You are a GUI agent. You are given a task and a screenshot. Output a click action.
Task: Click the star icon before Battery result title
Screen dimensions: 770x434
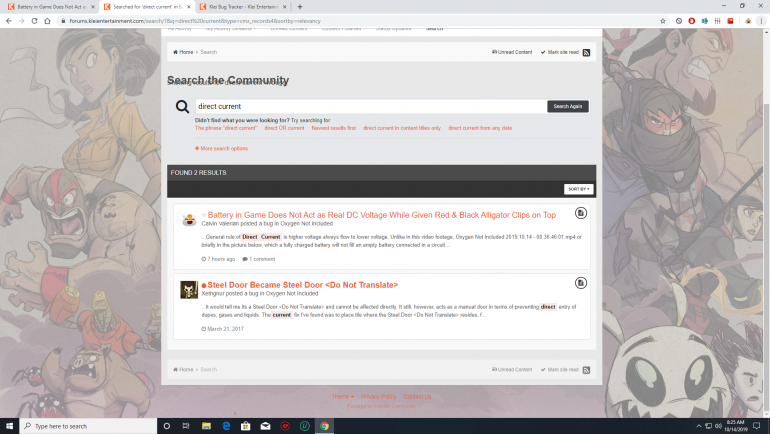204,215
